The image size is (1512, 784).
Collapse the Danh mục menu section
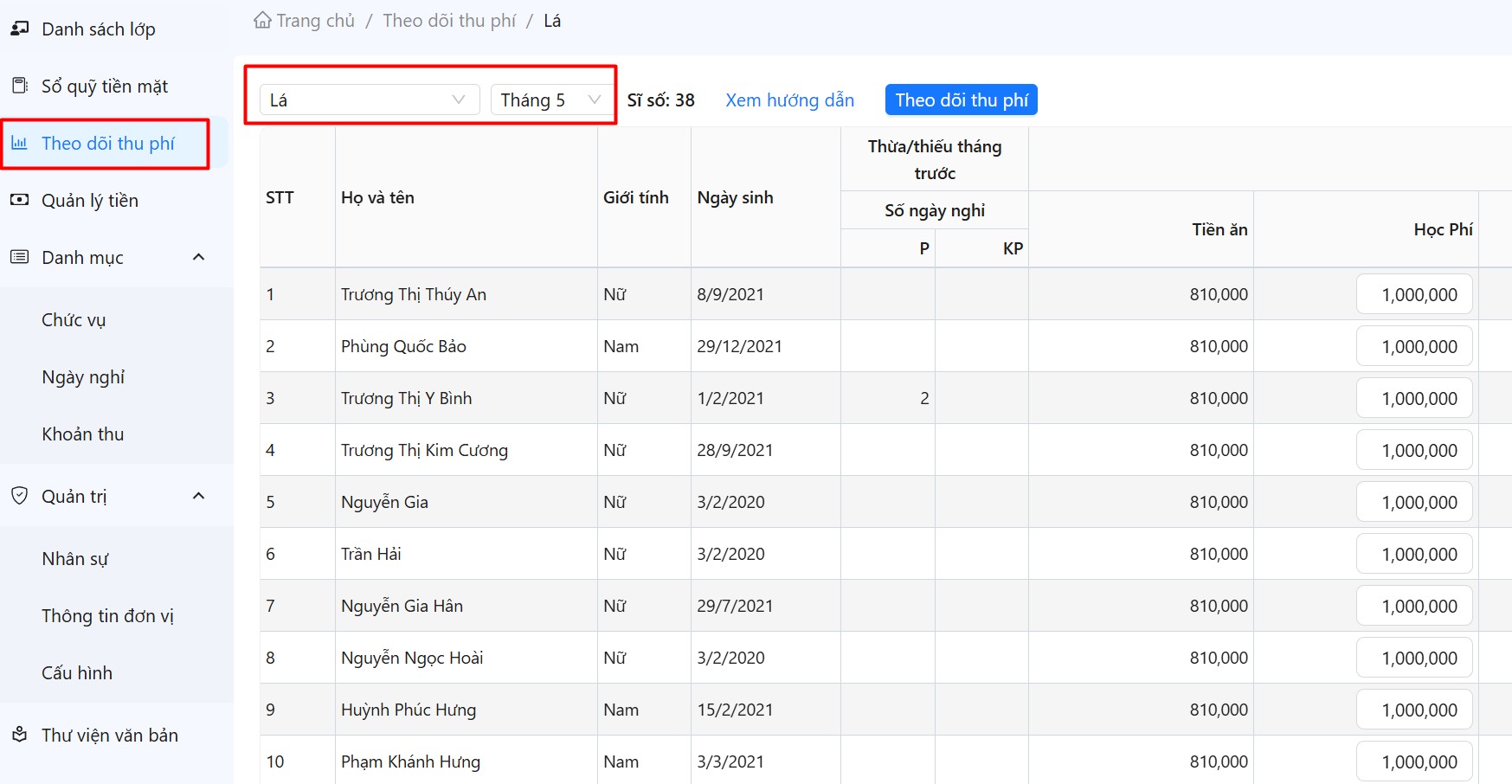(198, 257)
